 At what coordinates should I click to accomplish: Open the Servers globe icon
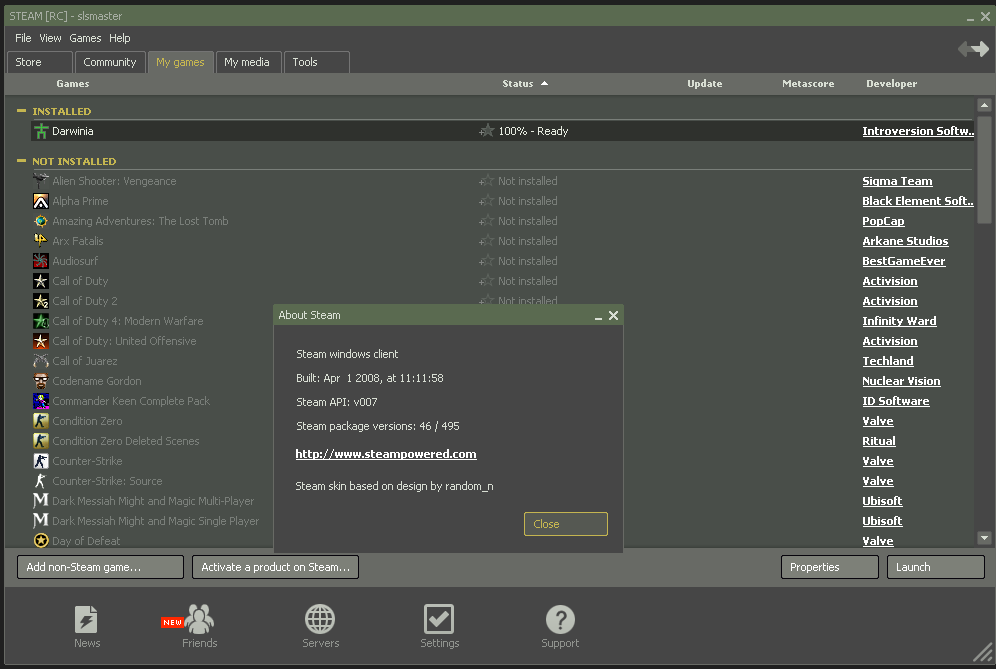[x=320, y=620]
